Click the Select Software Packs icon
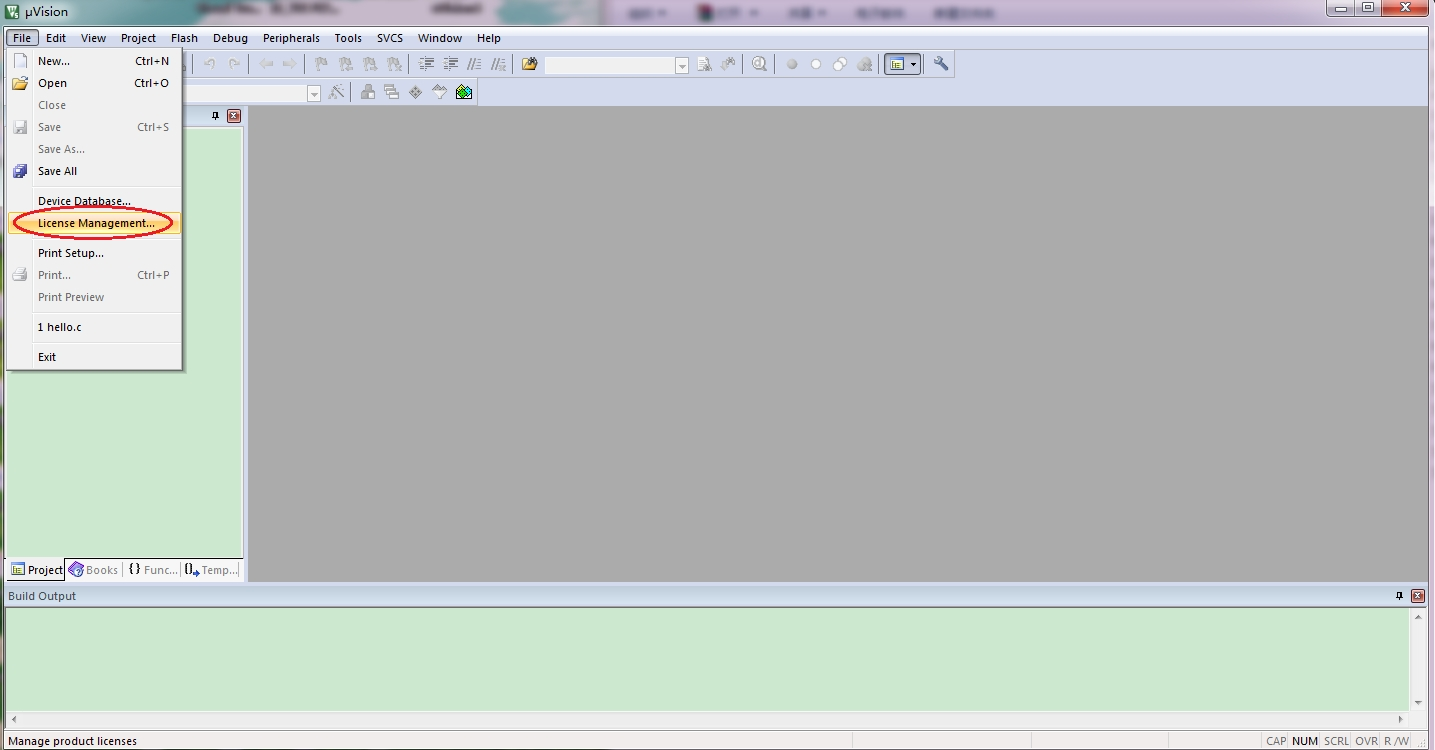Screen dimensions: 1435x750 440,92
